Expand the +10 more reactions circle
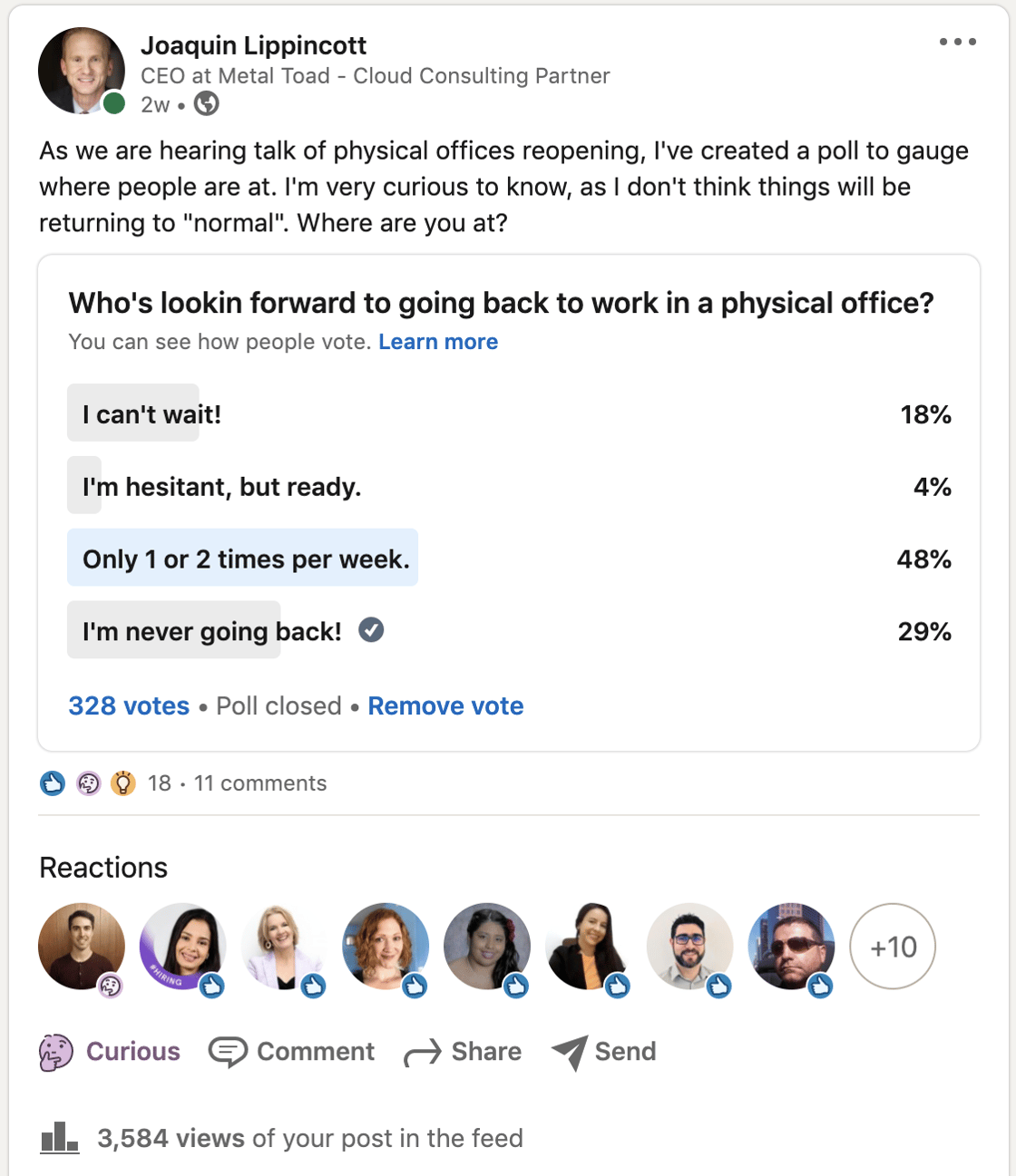The height and width of the screenshot is (1176, 1016). (x=893, y=947)
